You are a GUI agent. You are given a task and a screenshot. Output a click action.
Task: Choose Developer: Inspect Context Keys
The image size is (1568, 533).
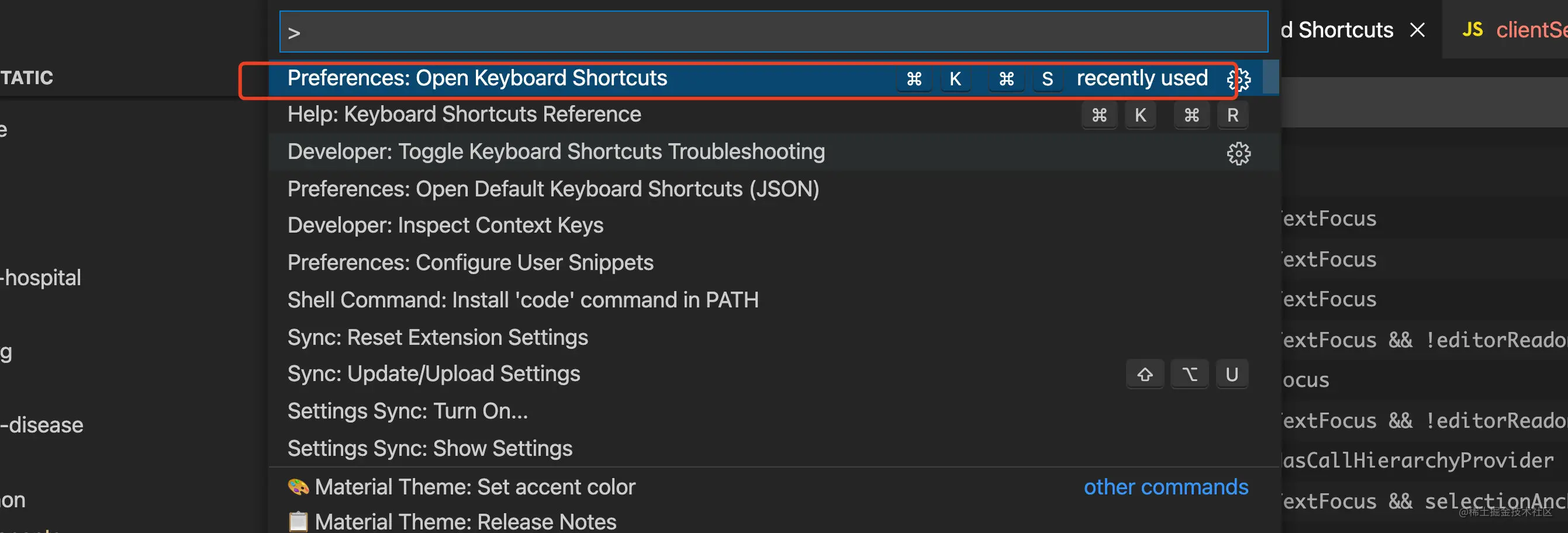445,226
